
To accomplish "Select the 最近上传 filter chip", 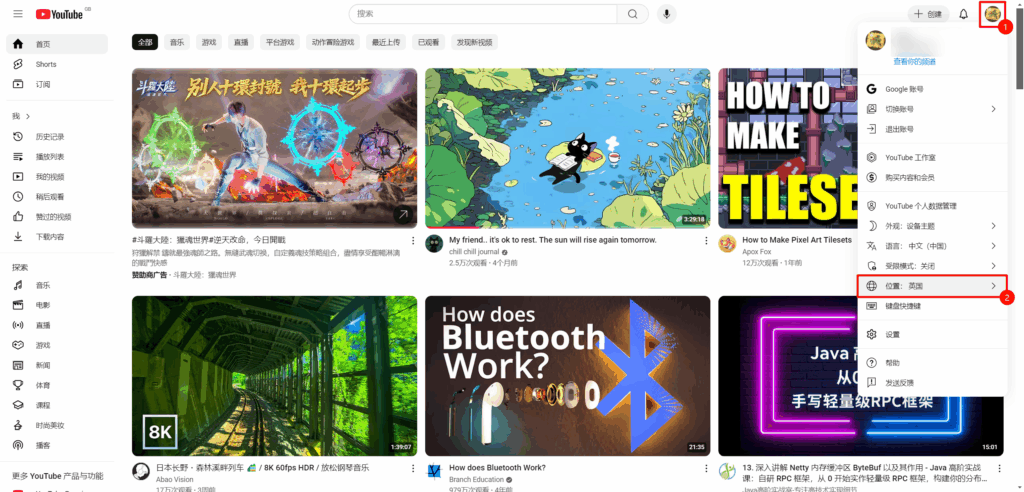I will pyautogui.click(x=386, y=42).
